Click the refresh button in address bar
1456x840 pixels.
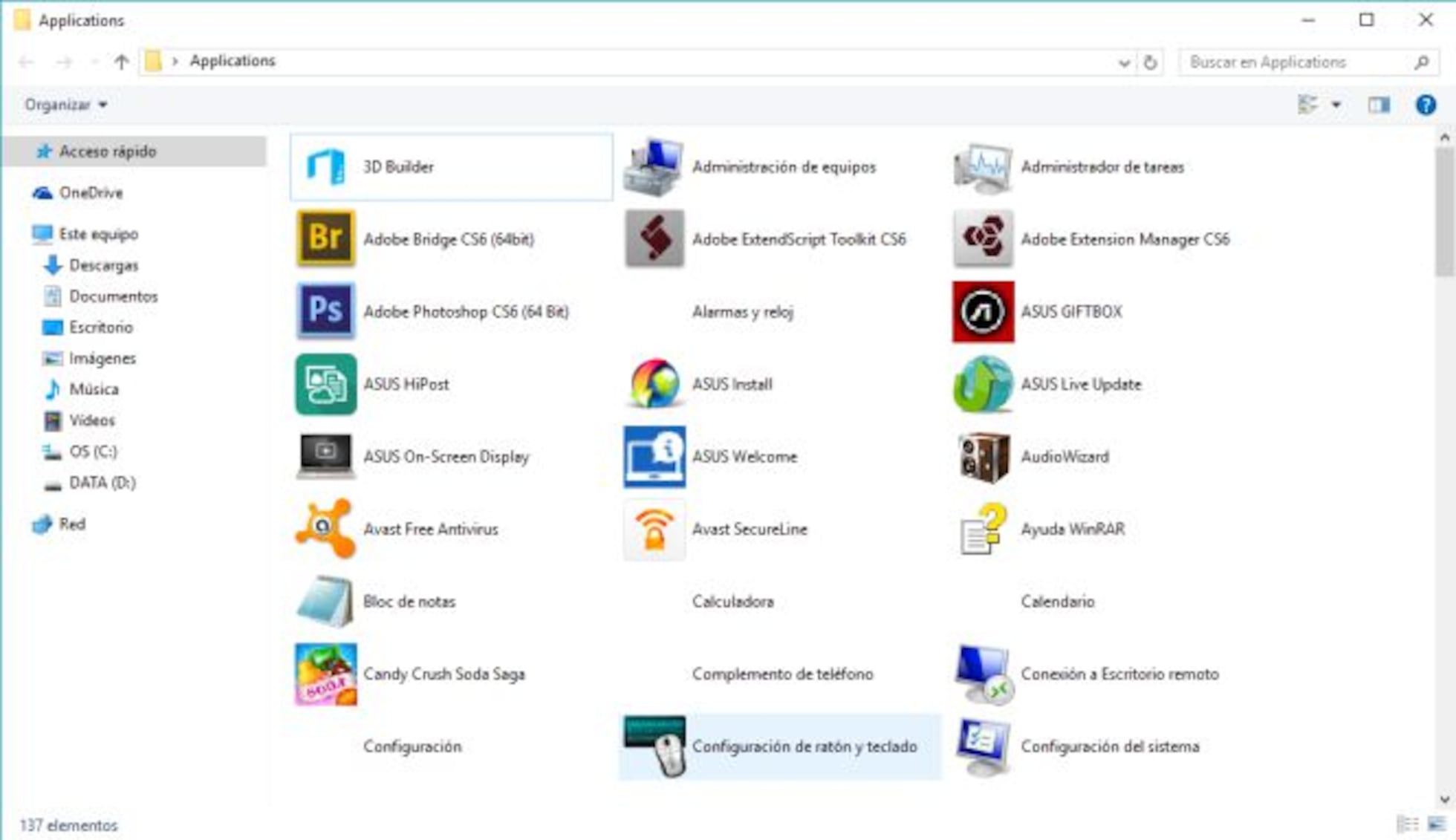click(x=1150, y=62)
